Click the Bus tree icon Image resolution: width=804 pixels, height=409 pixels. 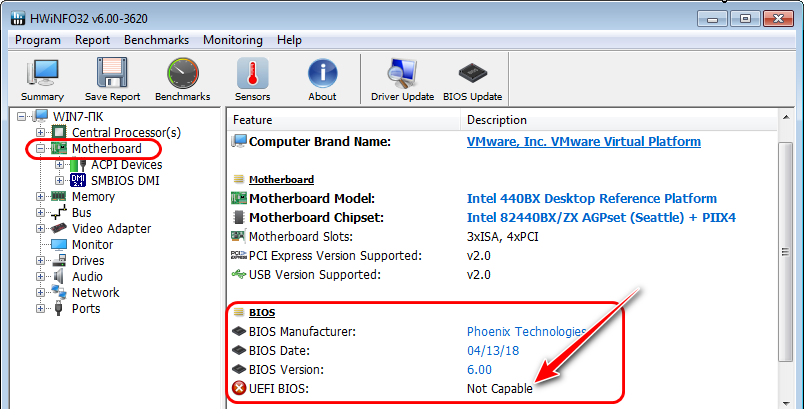58,213
